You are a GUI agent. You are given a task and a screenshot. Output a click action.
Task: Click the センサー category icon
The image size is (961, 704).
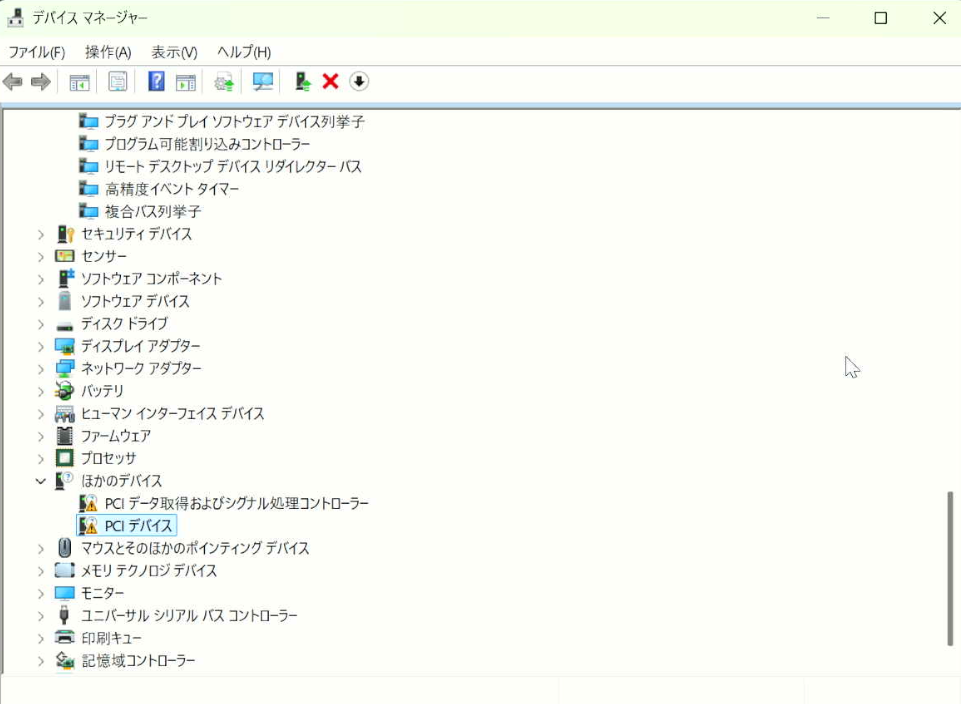[65, 256]
